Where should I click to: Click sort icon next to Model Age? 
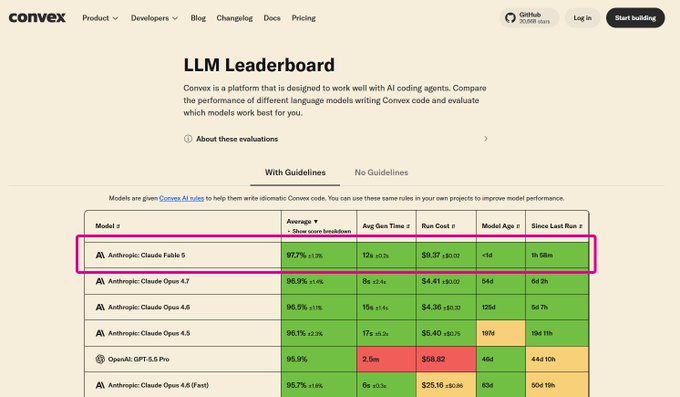point(518,226)
